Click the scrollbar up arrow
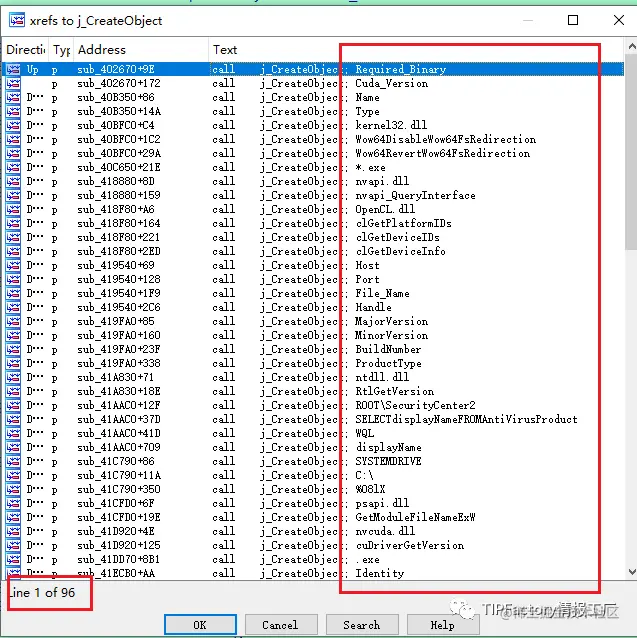 (631, 46)
